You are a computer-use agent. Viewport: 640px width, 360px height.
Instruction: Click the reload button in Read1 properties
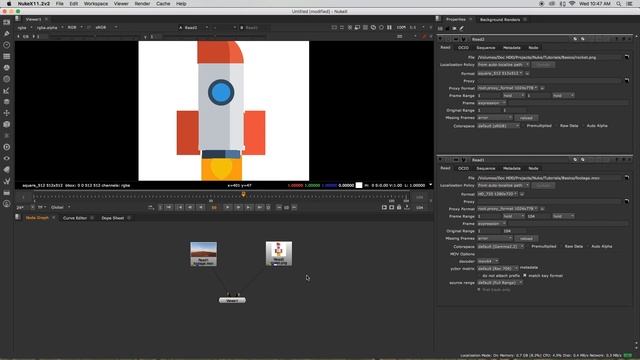tap(526, 238)
